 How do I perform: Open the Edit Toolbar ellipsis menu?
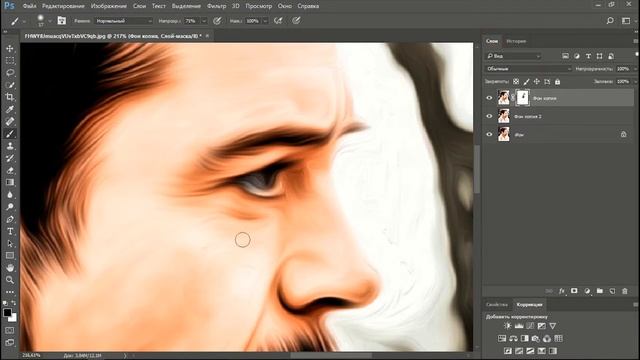tap(10, 292)
